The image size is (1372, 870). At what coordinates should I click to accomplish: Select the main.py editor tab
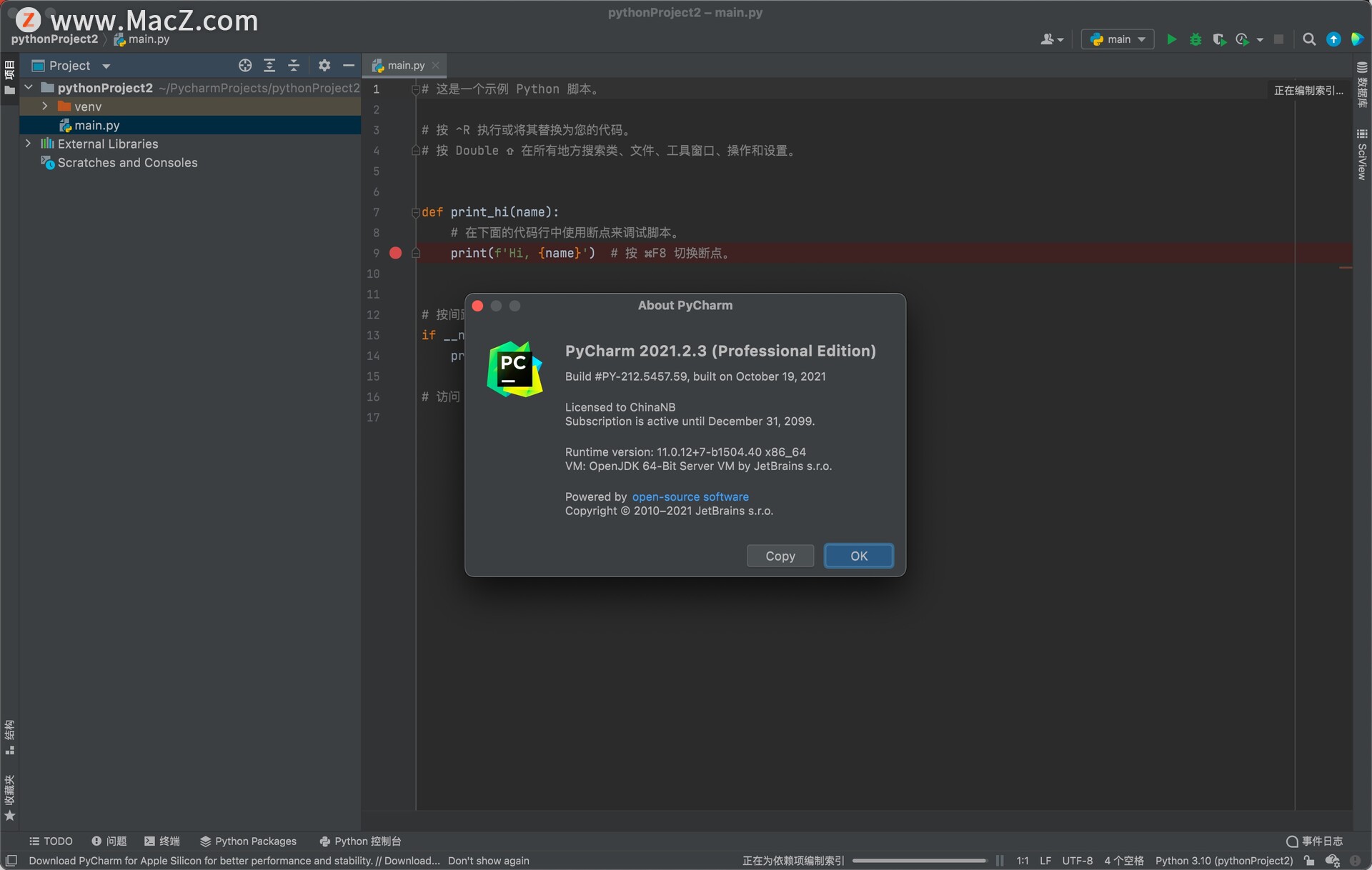(x=405, y=65)
